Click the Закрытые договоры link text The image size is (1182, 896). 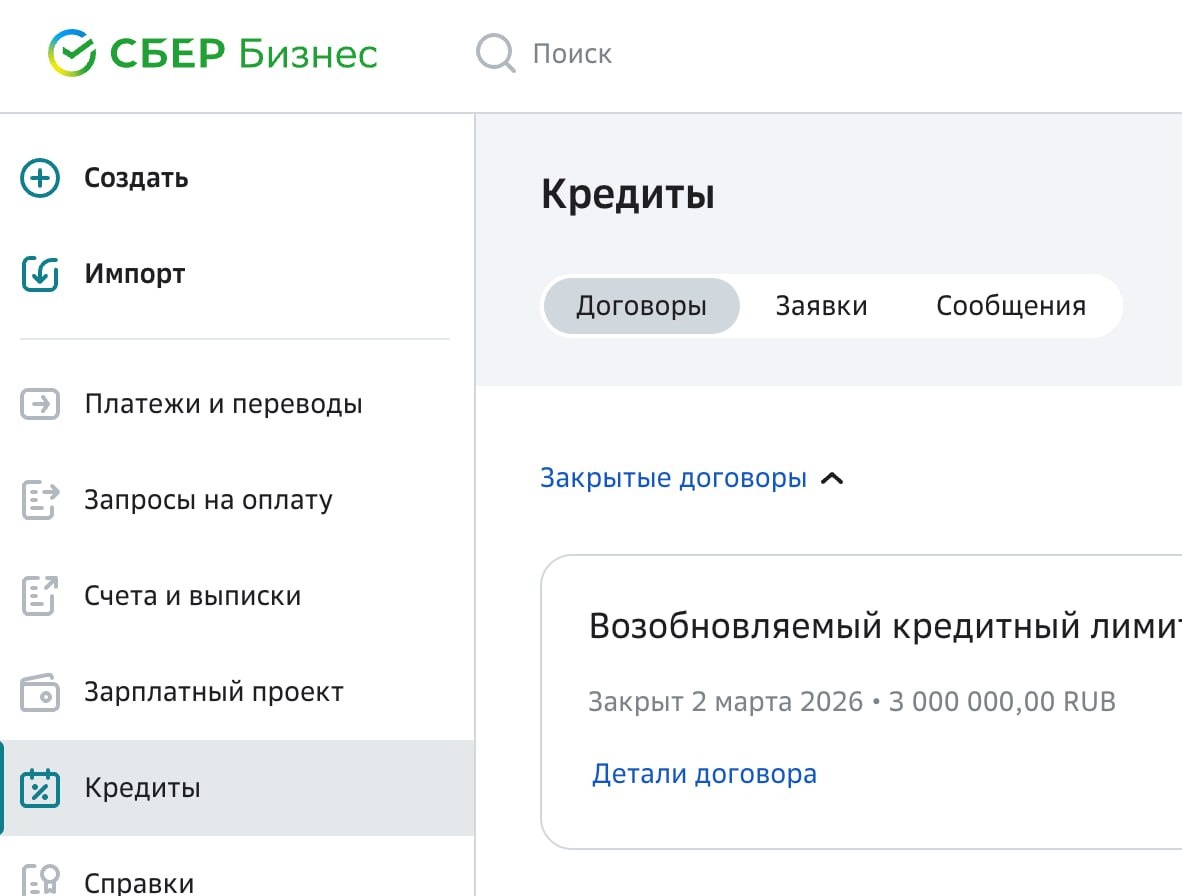[x=673, y=479]
